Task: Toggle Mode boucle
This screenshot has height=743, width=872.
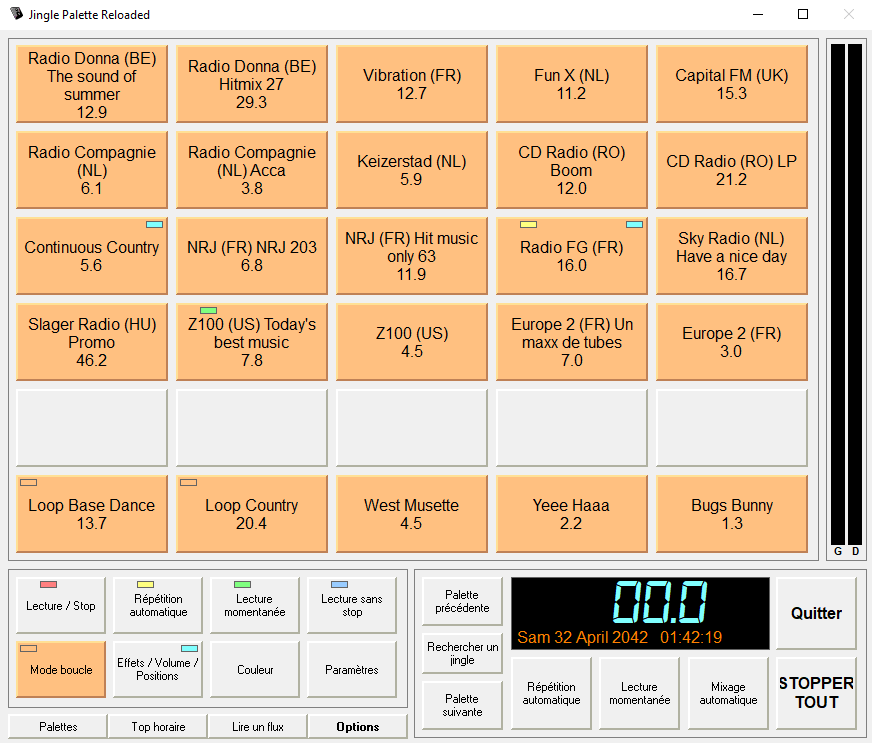Action: tap(61, 669)
